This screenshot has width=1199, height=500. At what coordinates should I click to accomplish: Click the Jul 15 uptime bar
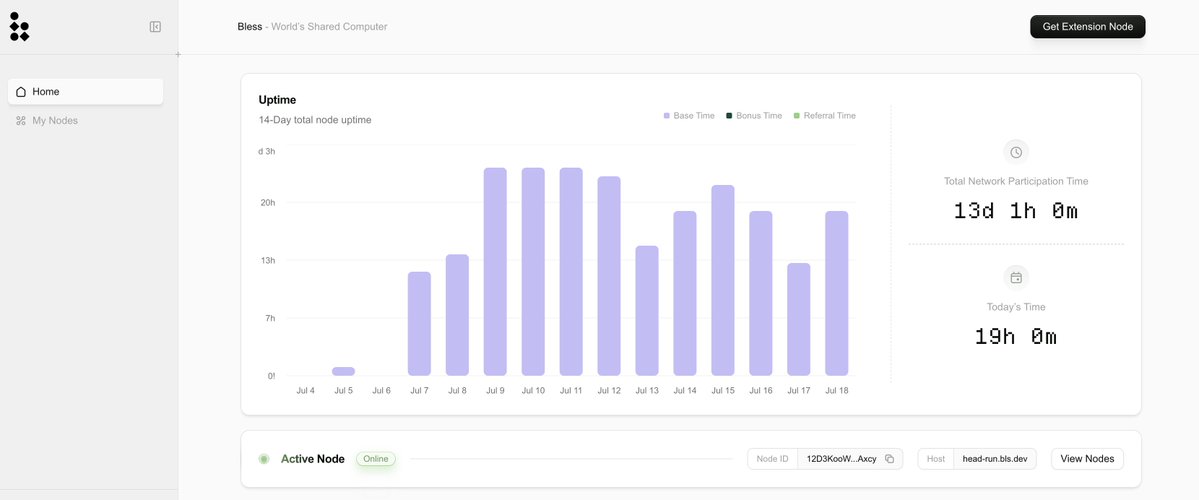[723, 281]
